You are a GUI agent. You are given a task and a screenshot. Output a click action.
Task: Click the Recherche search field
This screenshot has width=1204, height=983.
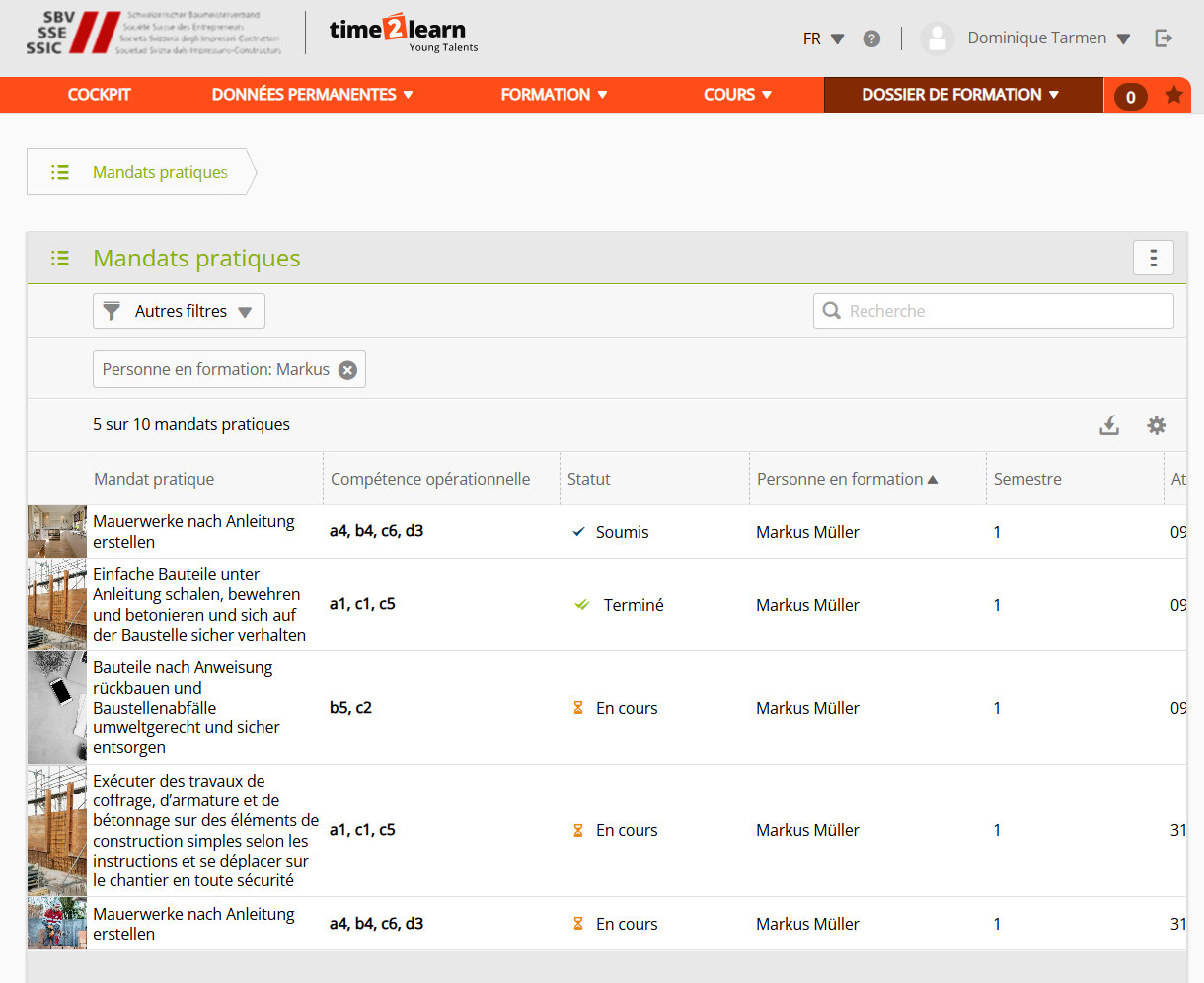(993, 311)
